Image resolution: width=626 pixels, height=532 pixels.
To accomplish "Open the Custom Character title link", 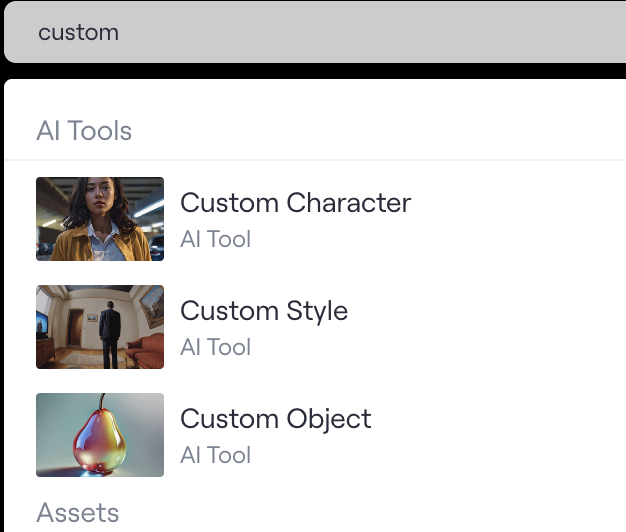I will point(295,203).
